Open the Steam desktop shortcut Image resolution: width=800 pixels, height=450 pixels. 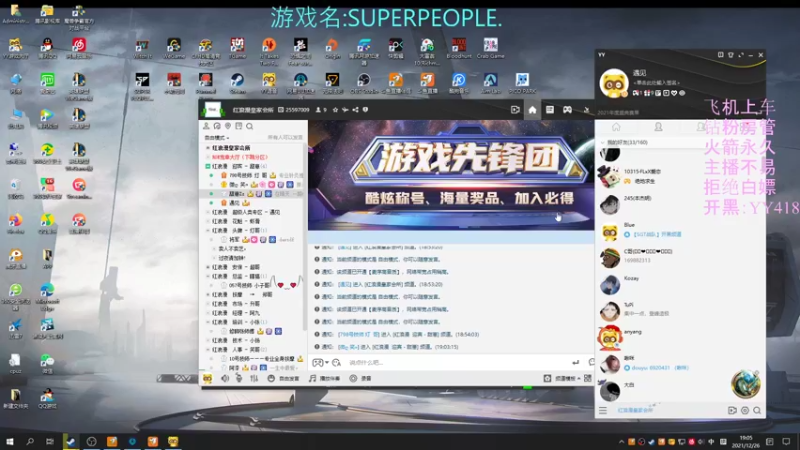coord(237,83)
